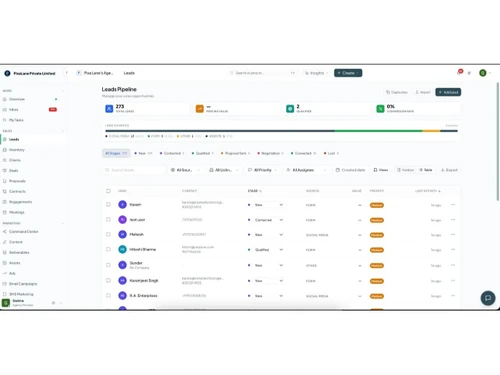This screenshot has height=375, width=500.
Task: Click the green segment of lead sources bar
Action: pos(378,131)
